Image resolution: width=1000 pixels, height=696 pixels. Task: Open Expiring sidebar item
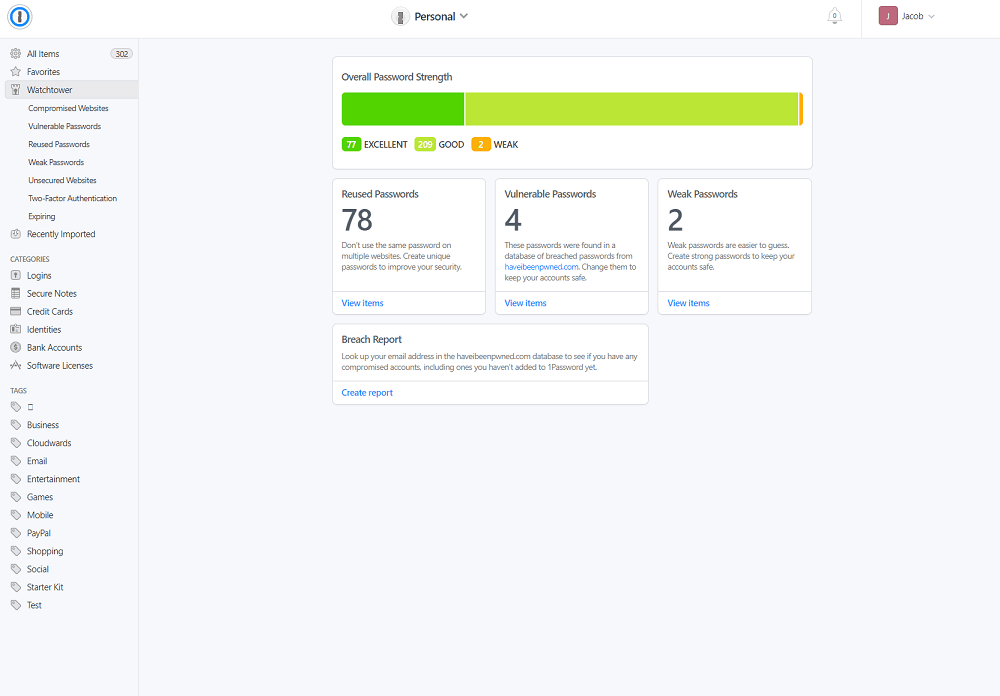point(41,216)
